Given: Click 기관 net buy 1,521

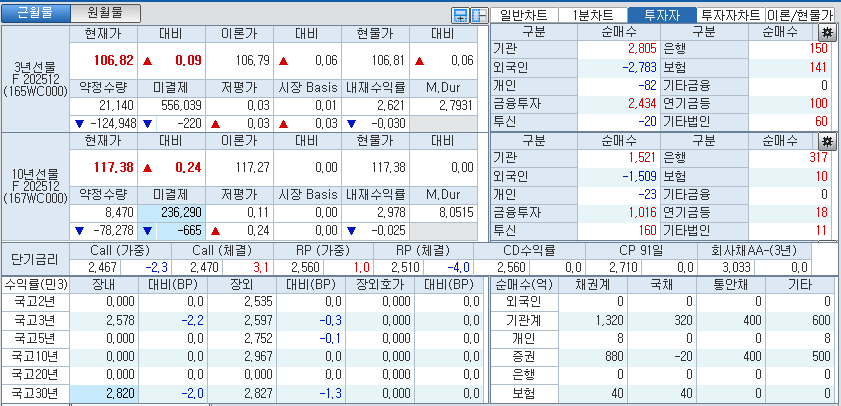Looking at the screenshot, I should pyautogui.click(x=643, y=158).
